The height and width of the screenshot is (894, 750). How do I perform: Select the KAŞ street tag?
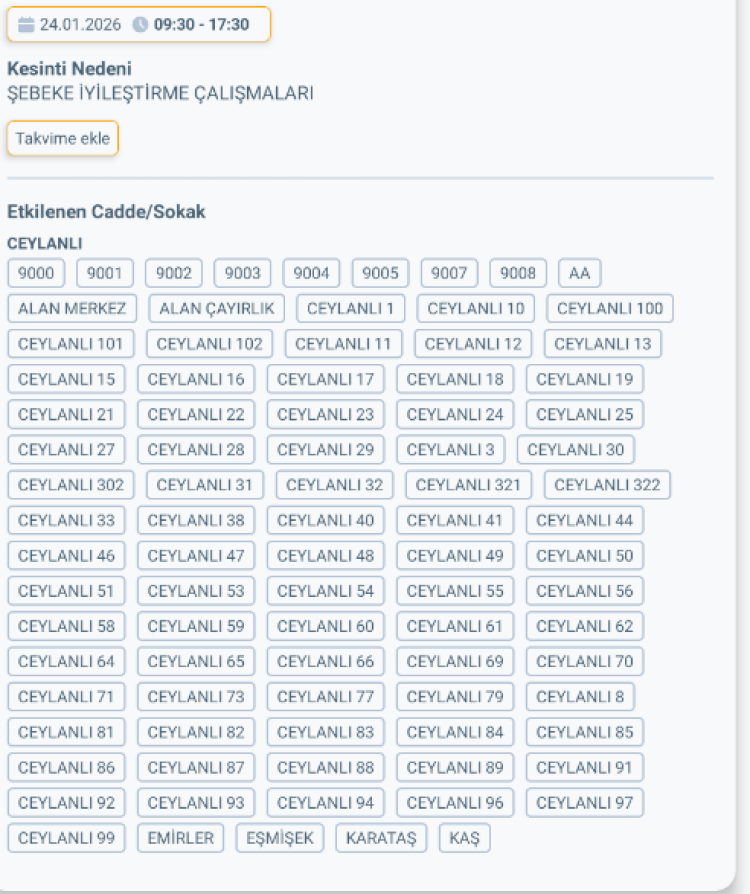(x=466, y=838)
